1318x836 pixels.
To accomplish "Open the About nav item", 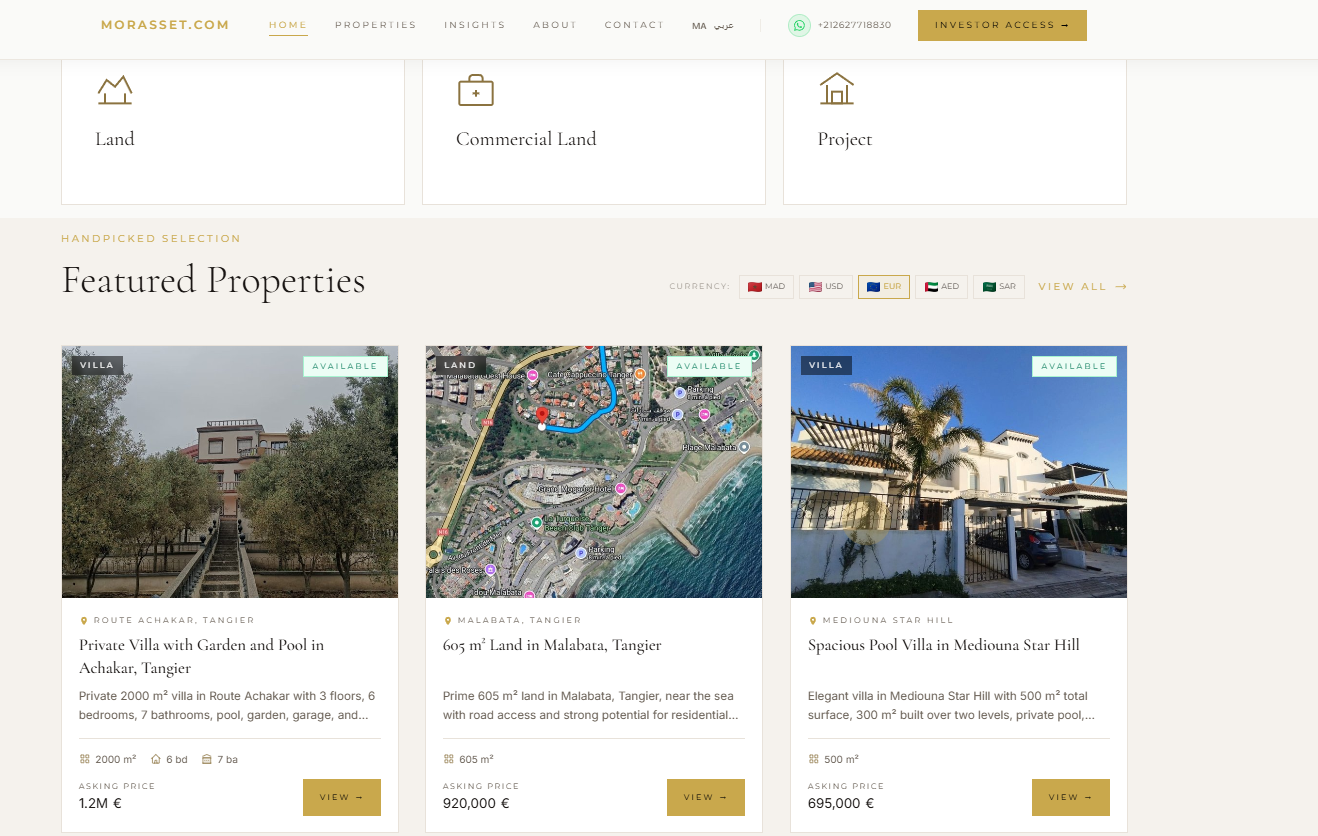I will (x=555, y=25).
